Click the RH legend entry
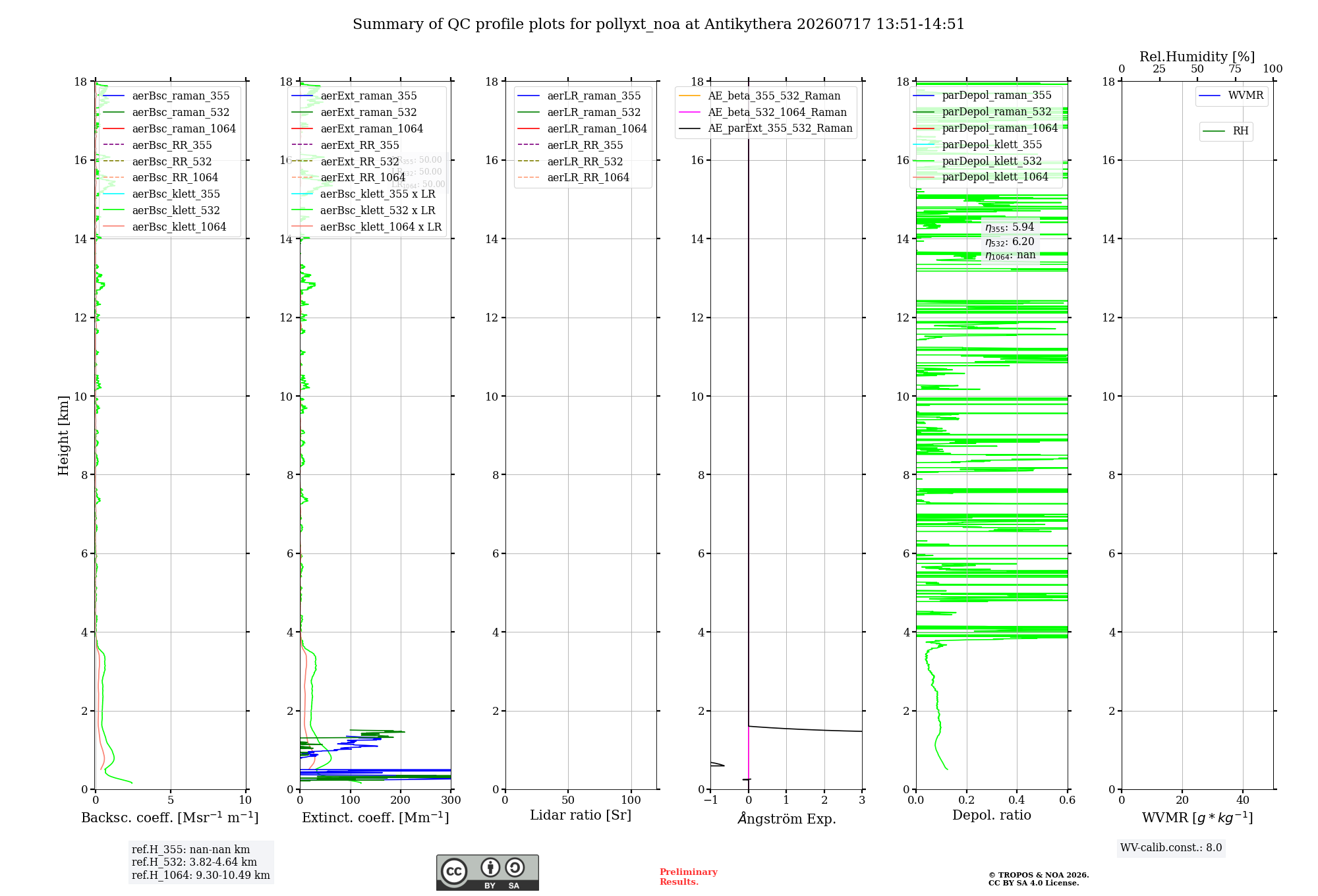 pos(1226,131)
